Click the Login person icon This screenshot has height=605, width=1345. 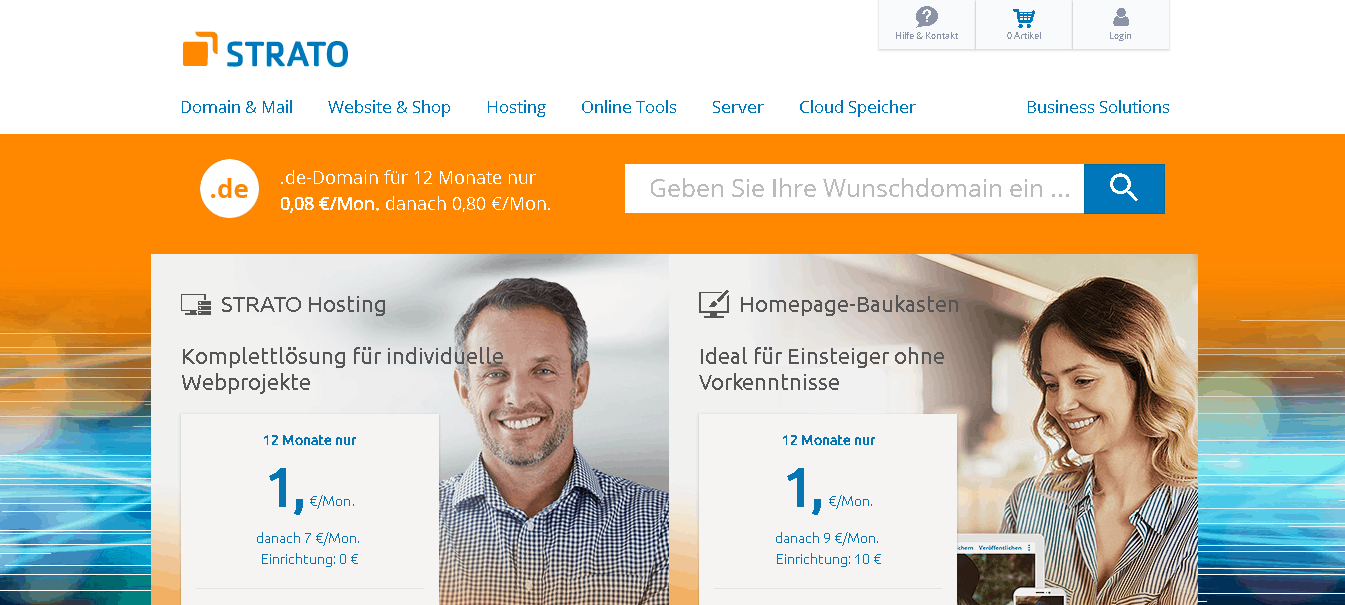(x=1120, y=17)
